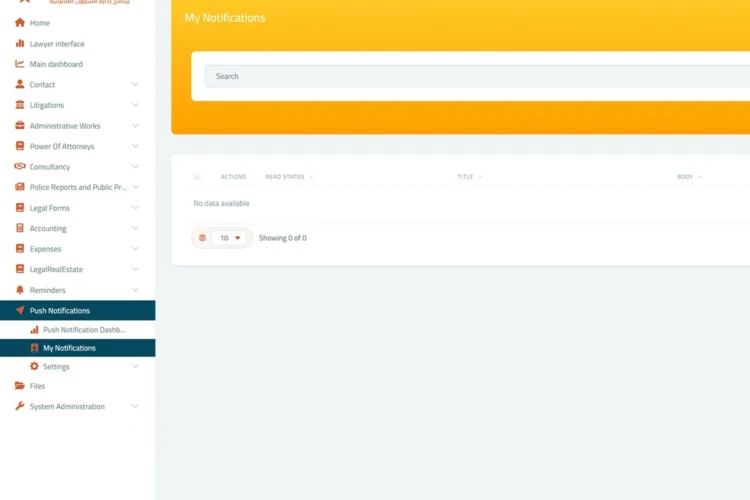The image size is (750, 500).
Task: Click the Push Notifications paper plane icon
Action: tap(20, 310)
